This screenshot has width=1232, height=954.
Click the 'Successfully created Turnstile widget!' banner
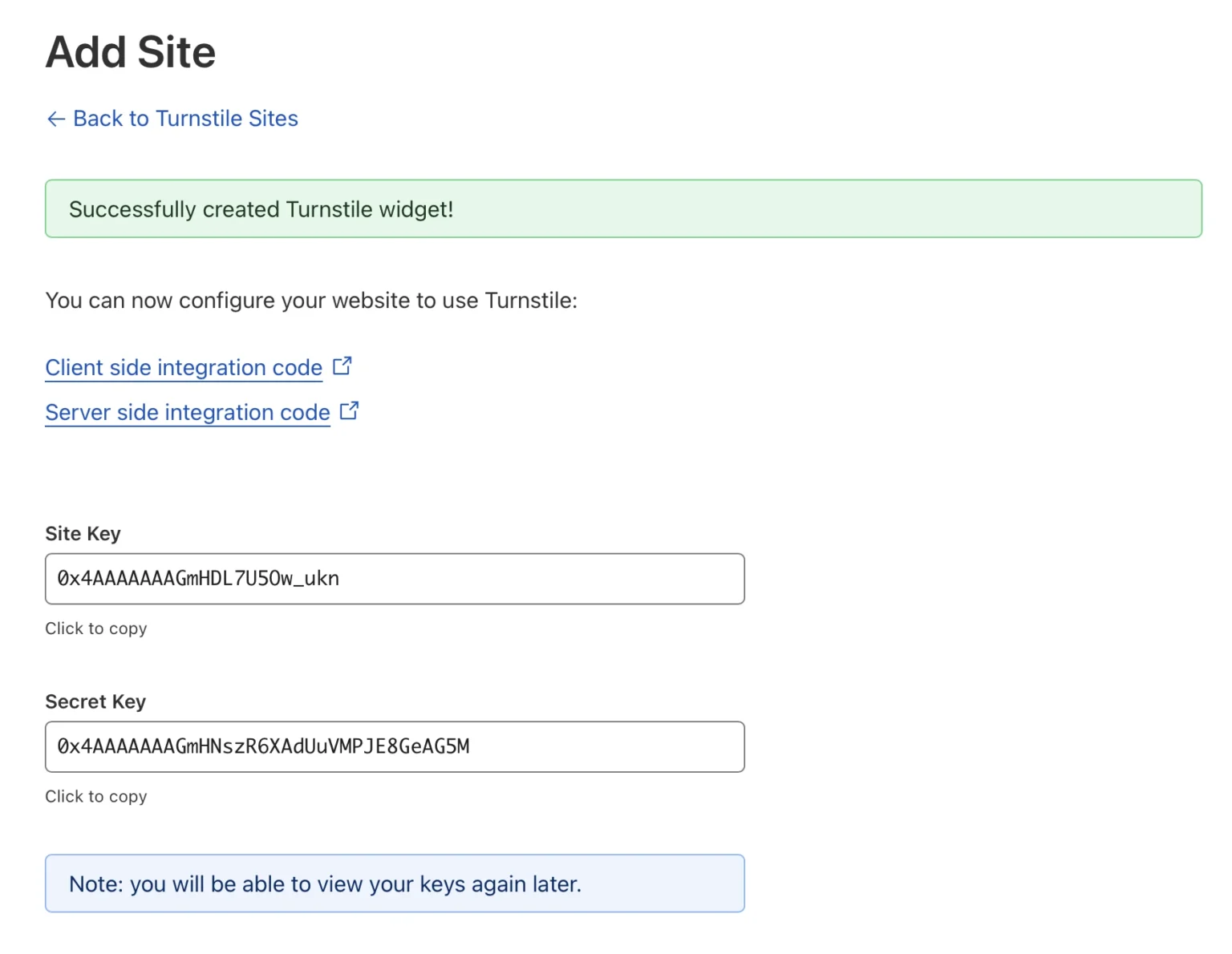click(623, 208)
